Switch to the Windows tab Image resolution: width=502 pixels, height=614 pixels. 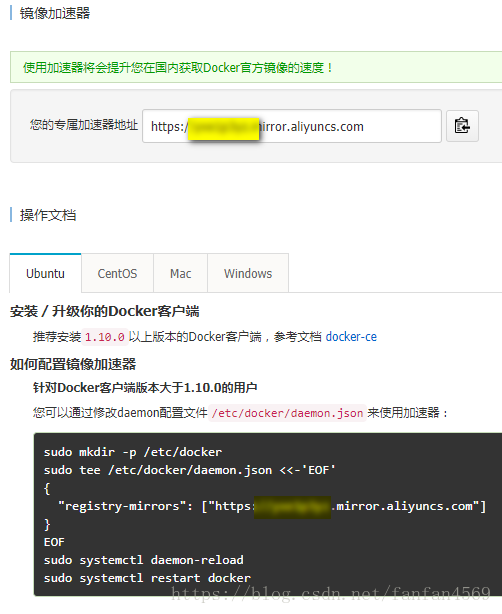248,273
